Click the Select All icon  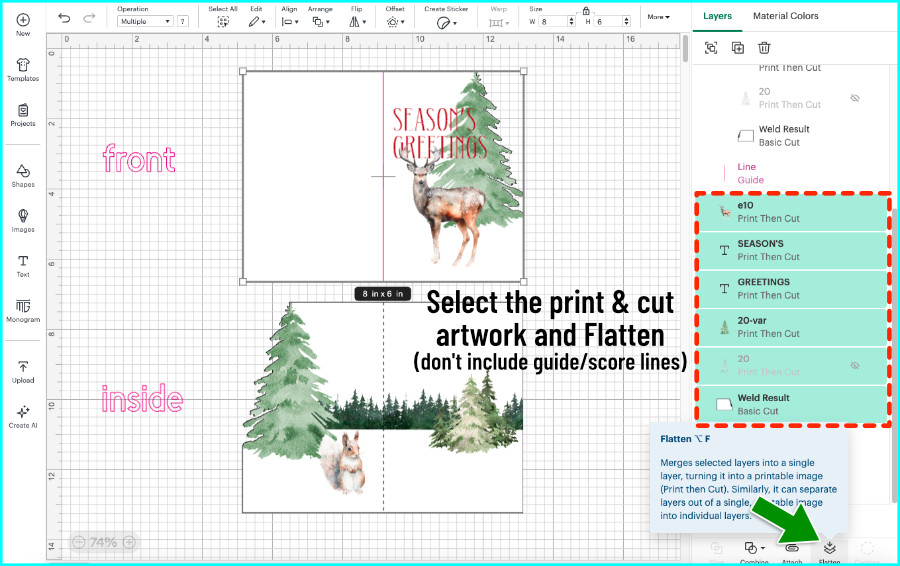pyautogui.click(x=223, y=21)
